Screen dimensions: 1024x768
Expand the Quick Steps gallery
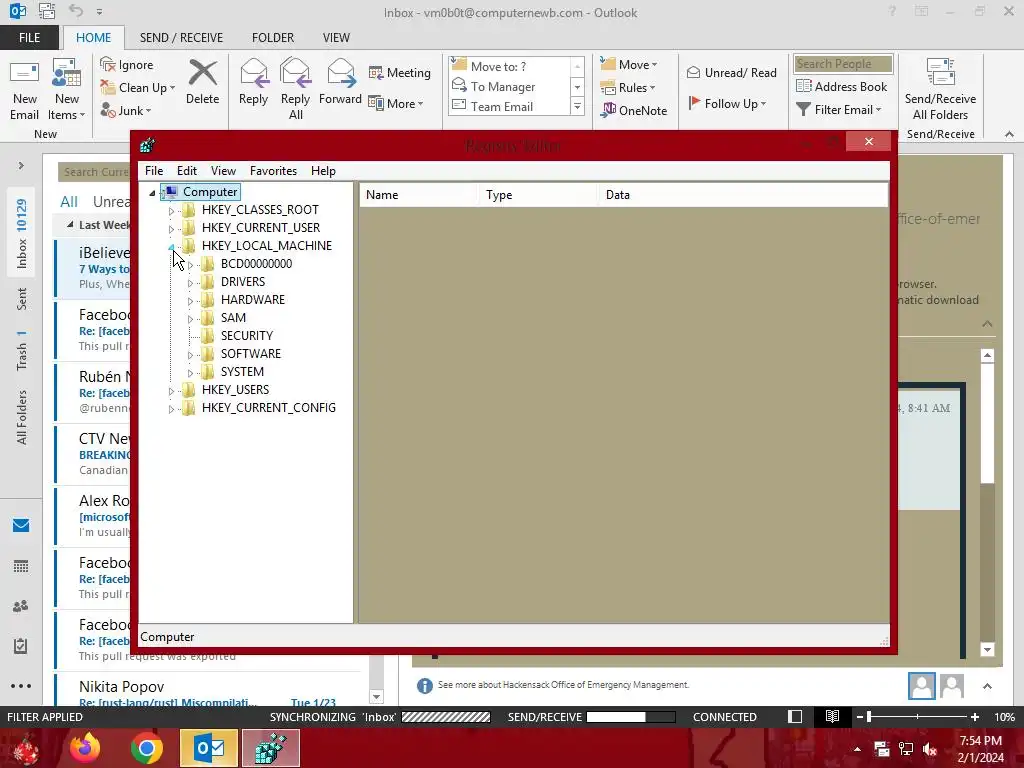point(577,106)
